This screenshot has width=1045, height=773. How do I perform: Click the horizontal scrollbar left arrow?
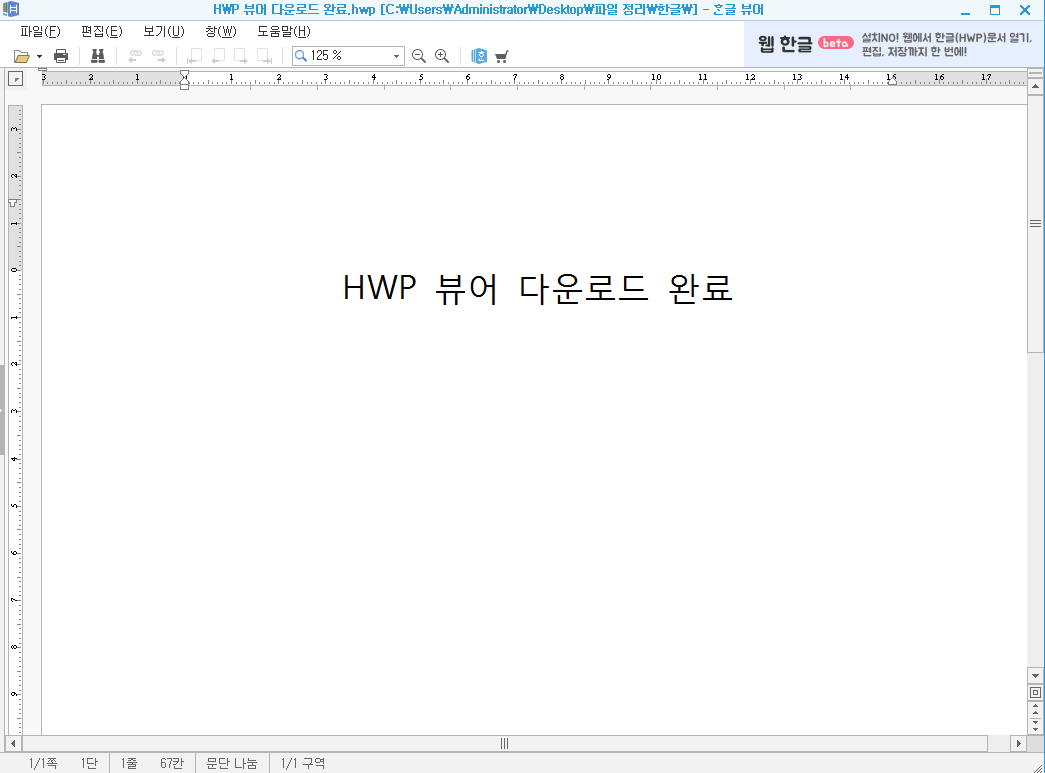[x=13, y=743]
